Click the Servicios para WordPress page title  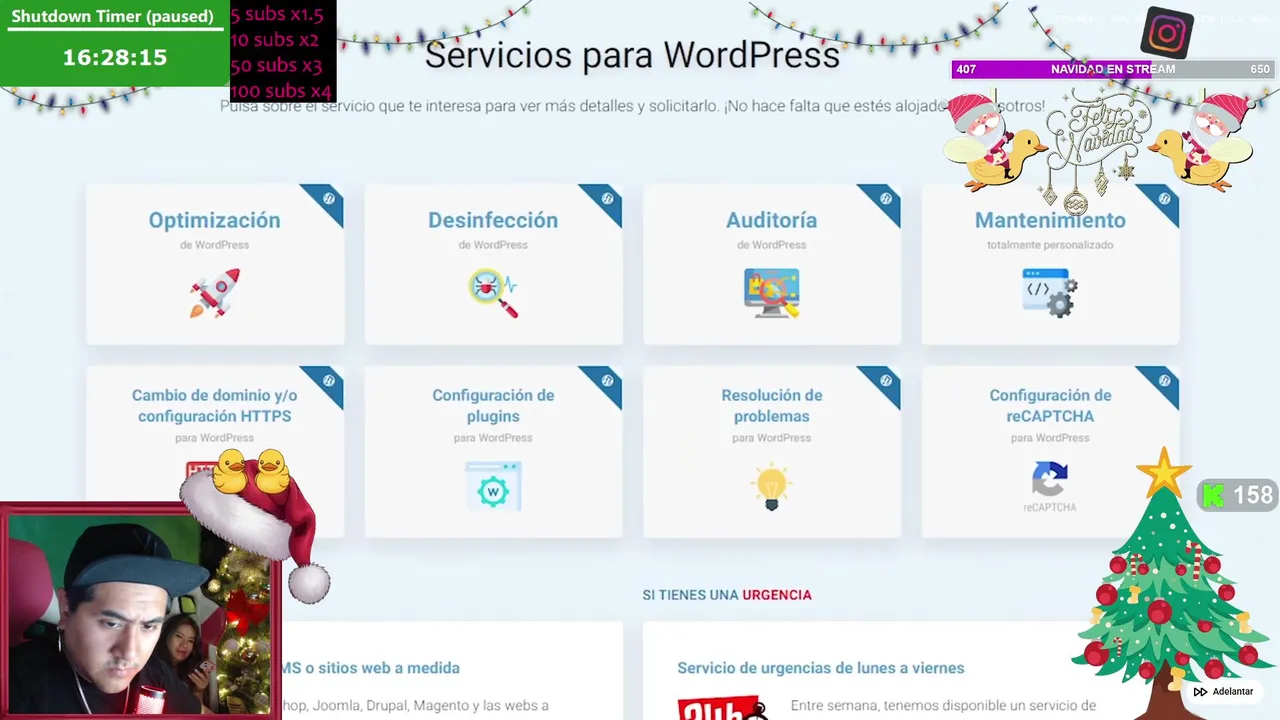coord(632,54)
